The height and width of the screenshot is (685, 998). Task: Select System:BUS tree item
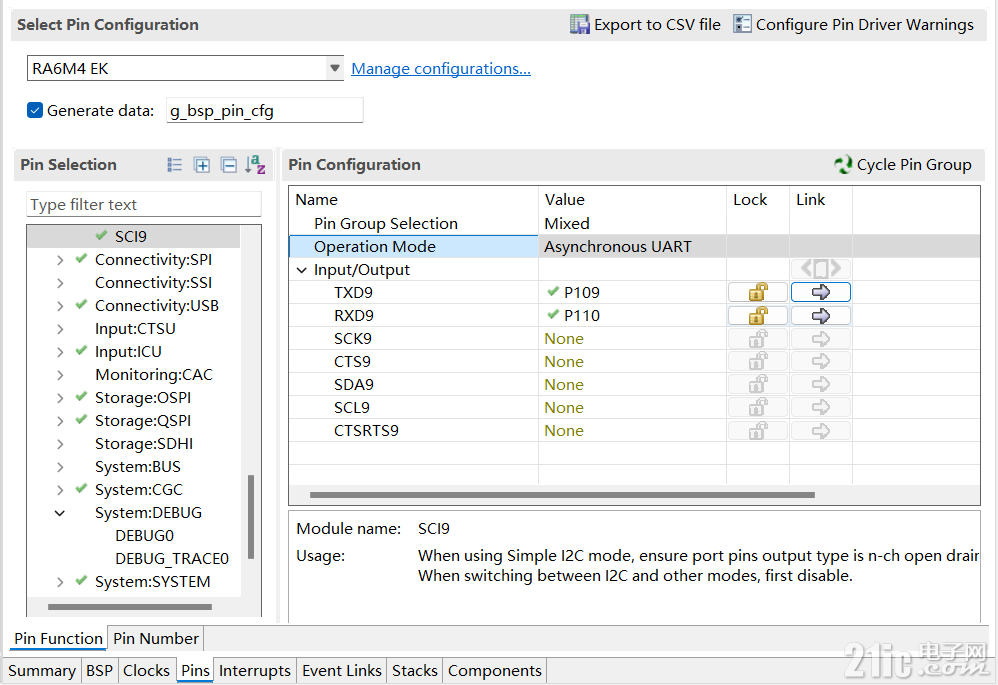coord(137,467)
